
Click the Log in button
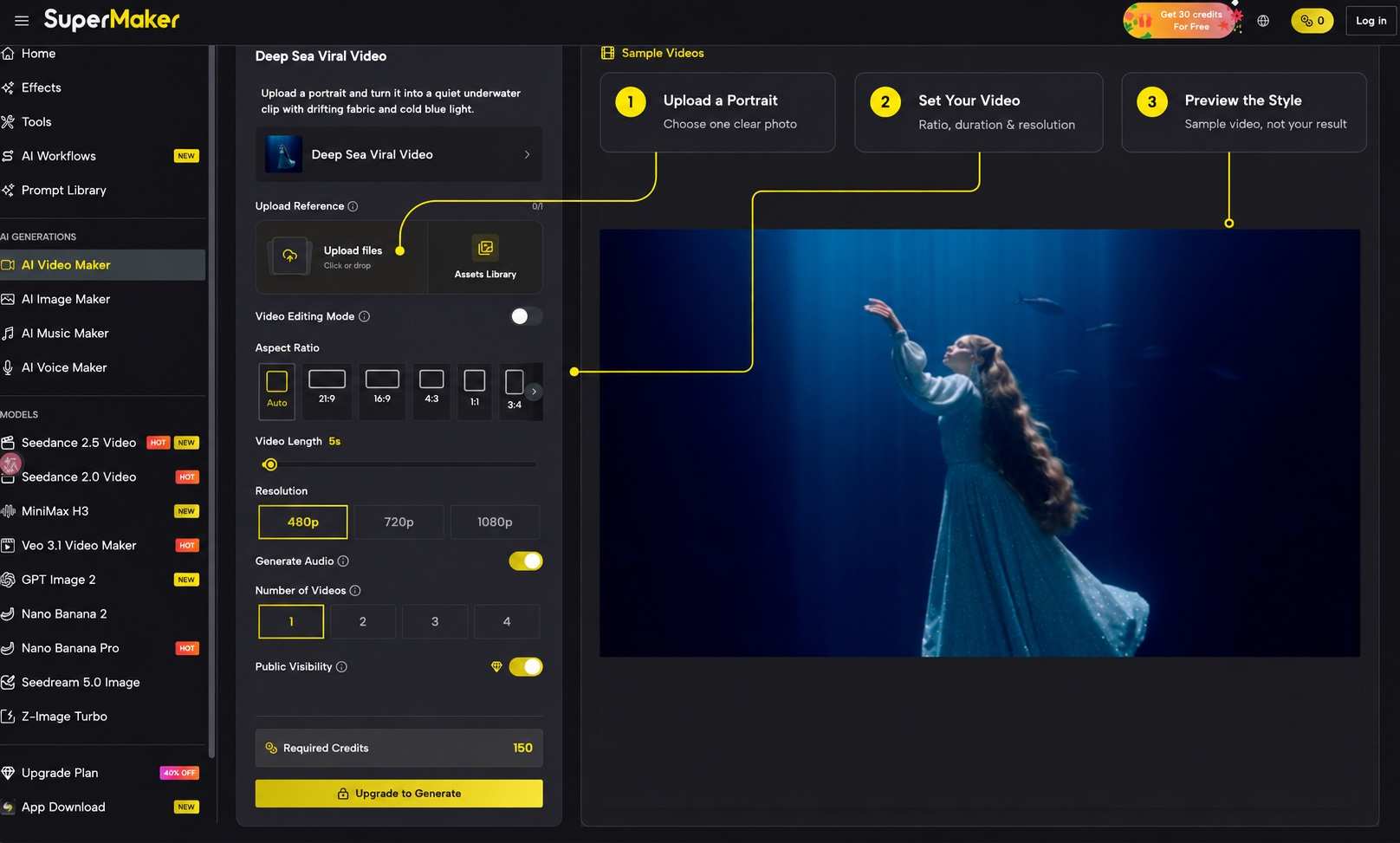coord(1371,21)
